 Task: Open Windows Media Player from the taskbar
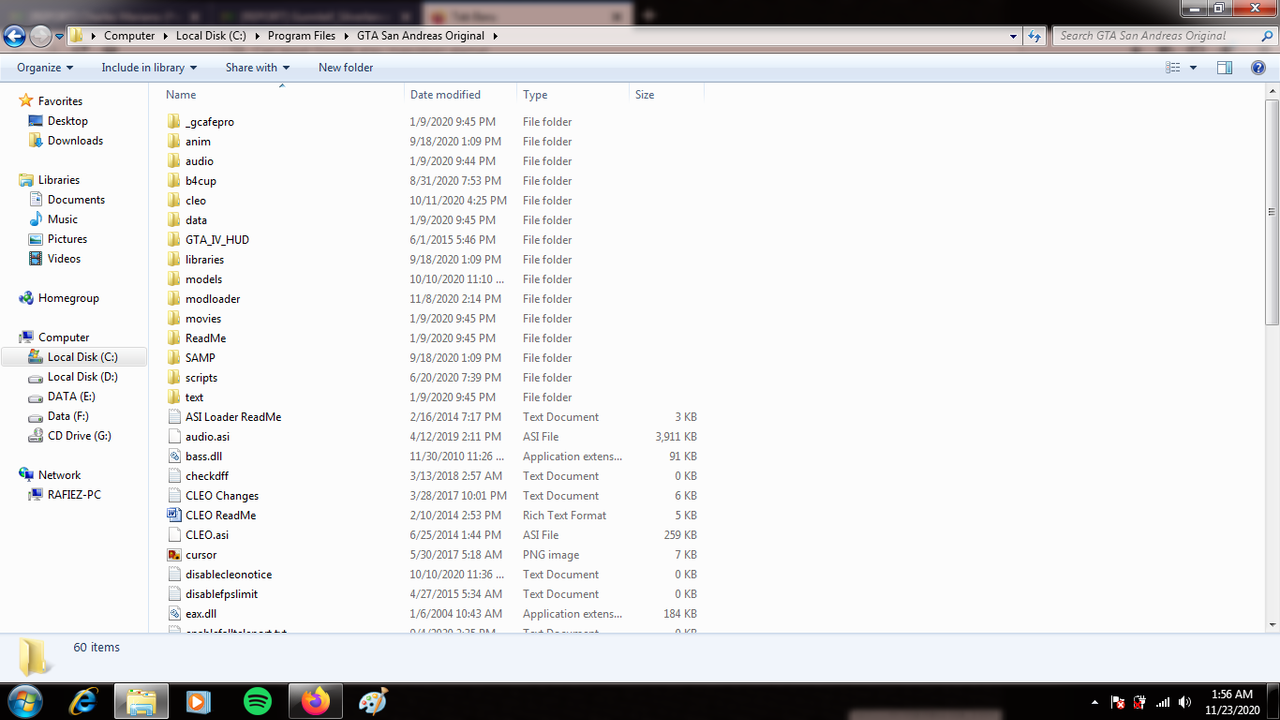click(x=198, y=701)
